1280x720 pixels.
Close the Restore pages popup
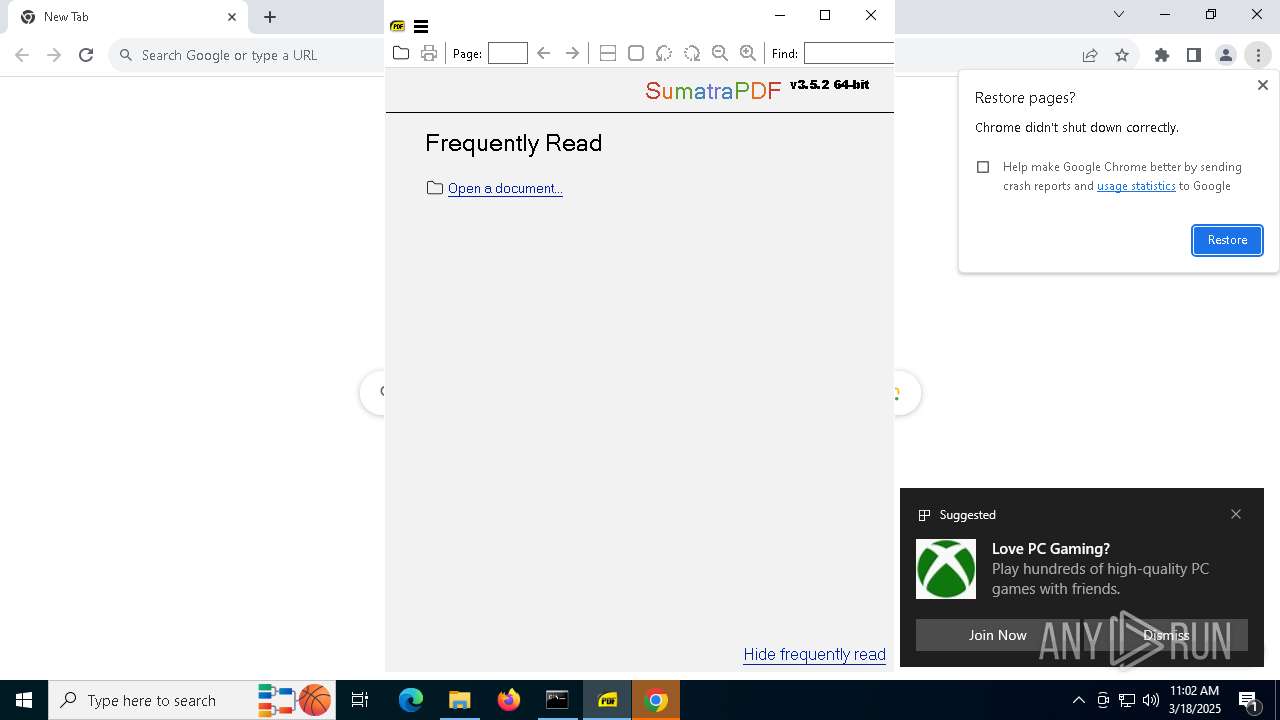1263,85
